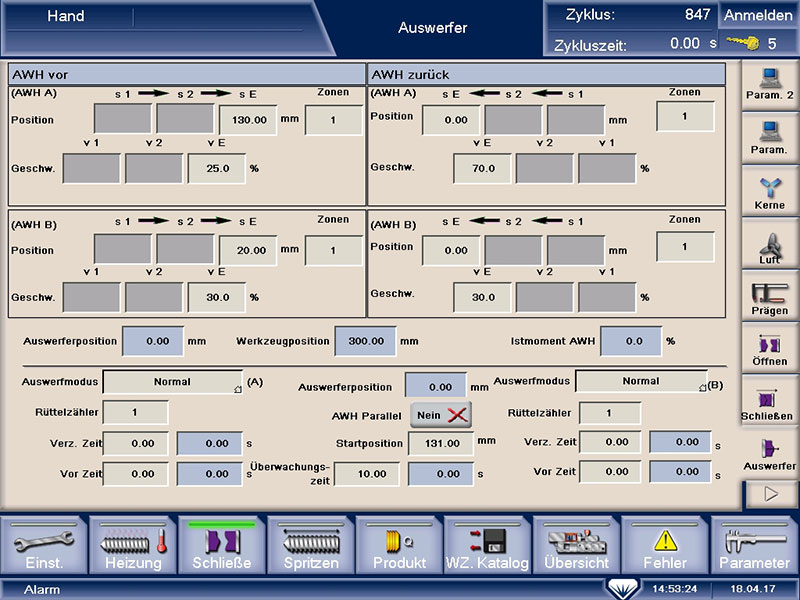This screenshot has height=600, width=800.
Task: Edit Überwachungszeit 10.00 field
Action: pos(366,474)
